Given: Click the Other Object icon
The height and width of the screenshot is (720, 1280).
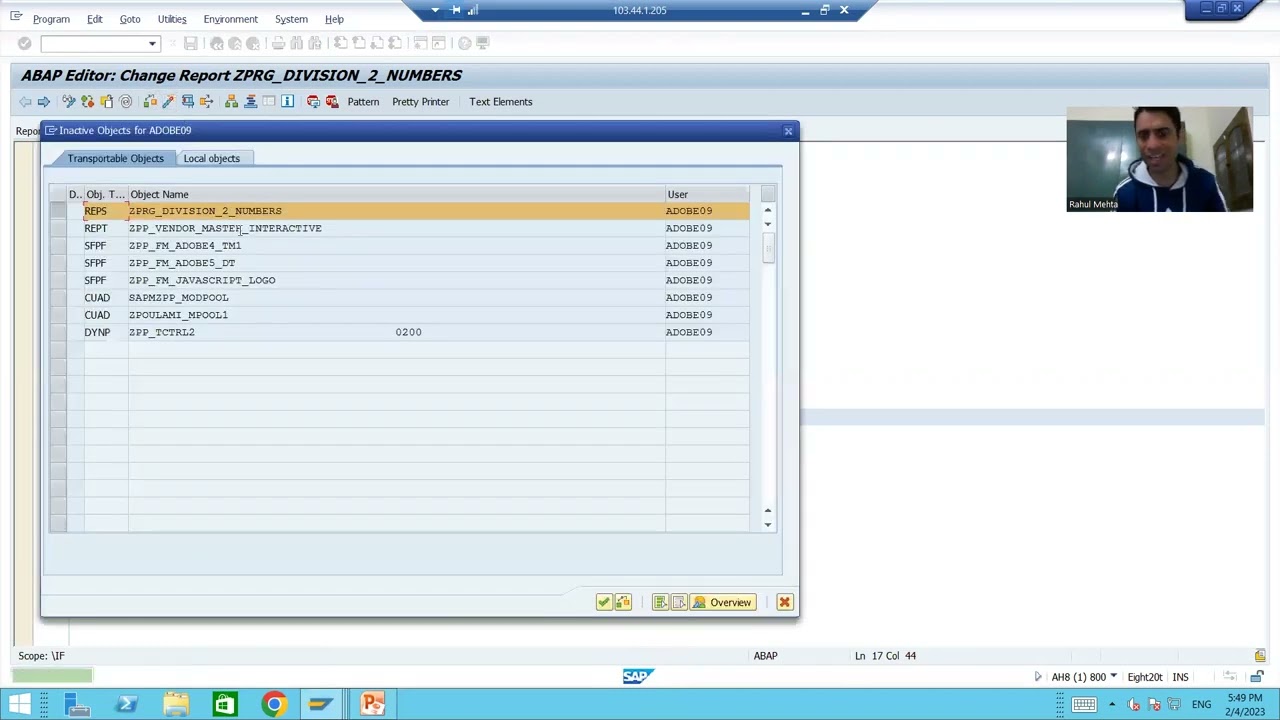Looking at the screenshot, I should 106,101.
